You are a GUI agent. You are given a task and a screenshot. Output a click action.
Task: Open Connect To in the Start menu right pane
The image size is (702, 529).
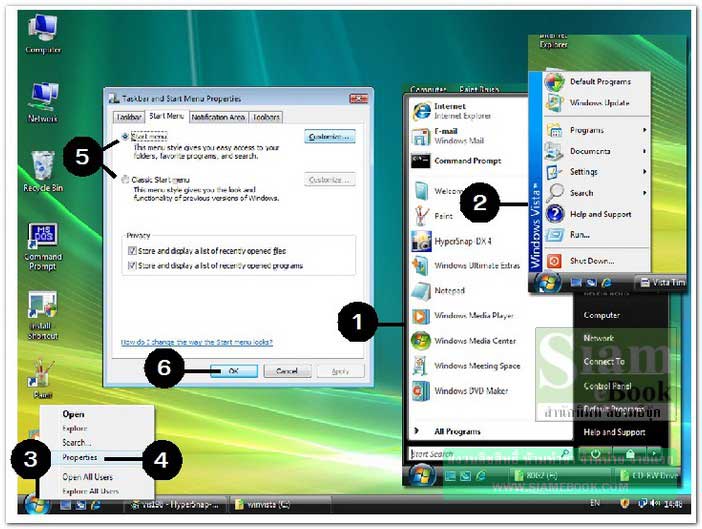tap(604, 361)
